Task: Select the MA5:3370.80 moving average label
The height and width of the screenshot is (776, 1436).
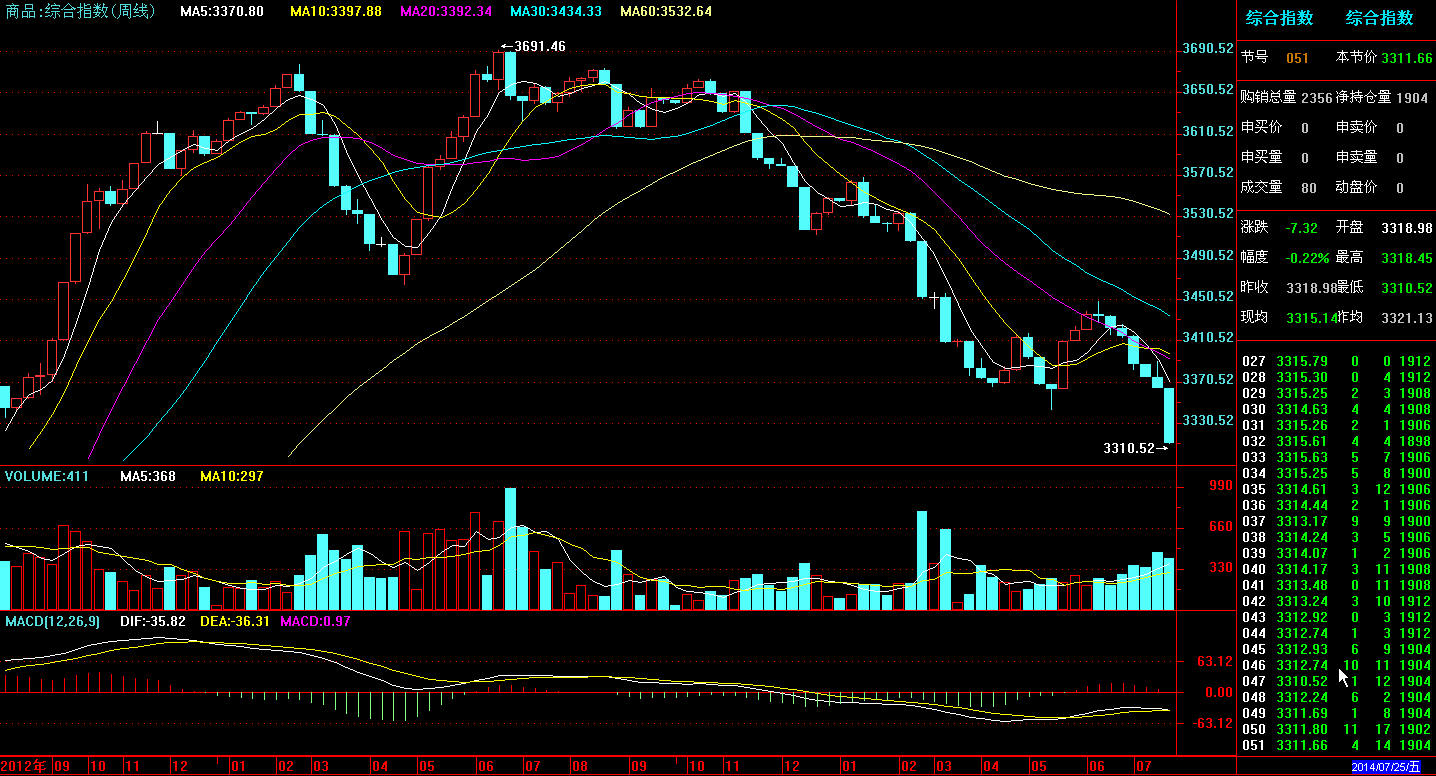Action: click(x=222, y=11)
